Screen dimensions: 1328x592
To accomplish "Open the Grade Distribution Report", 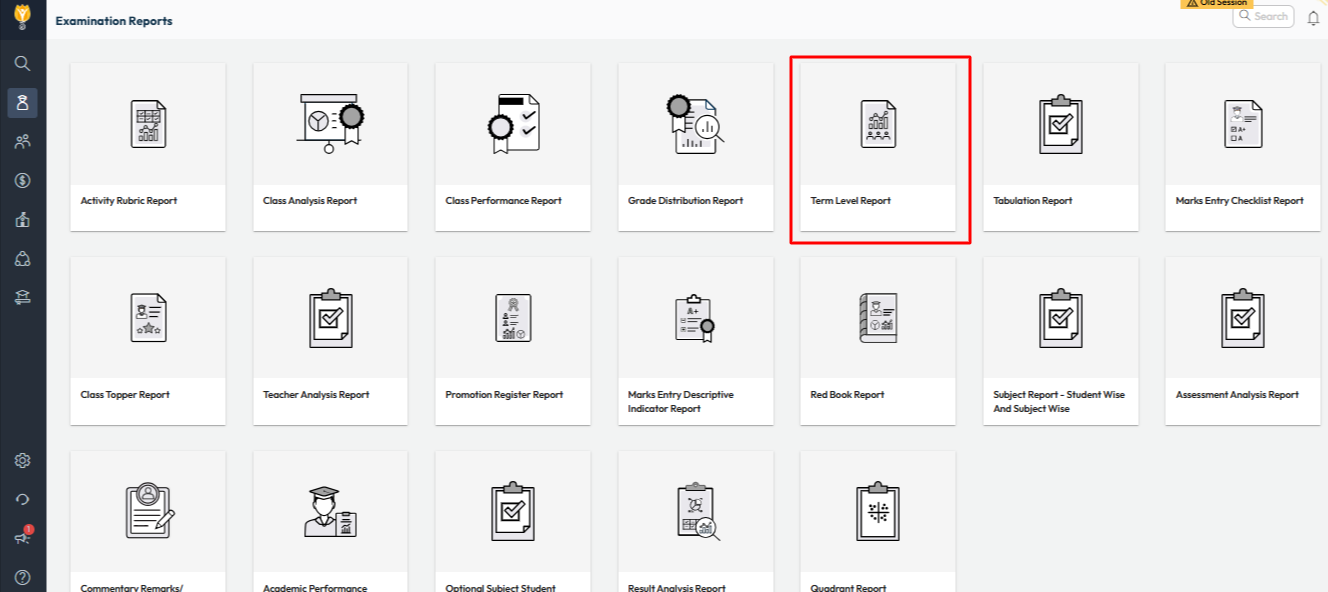I will 695,147.
